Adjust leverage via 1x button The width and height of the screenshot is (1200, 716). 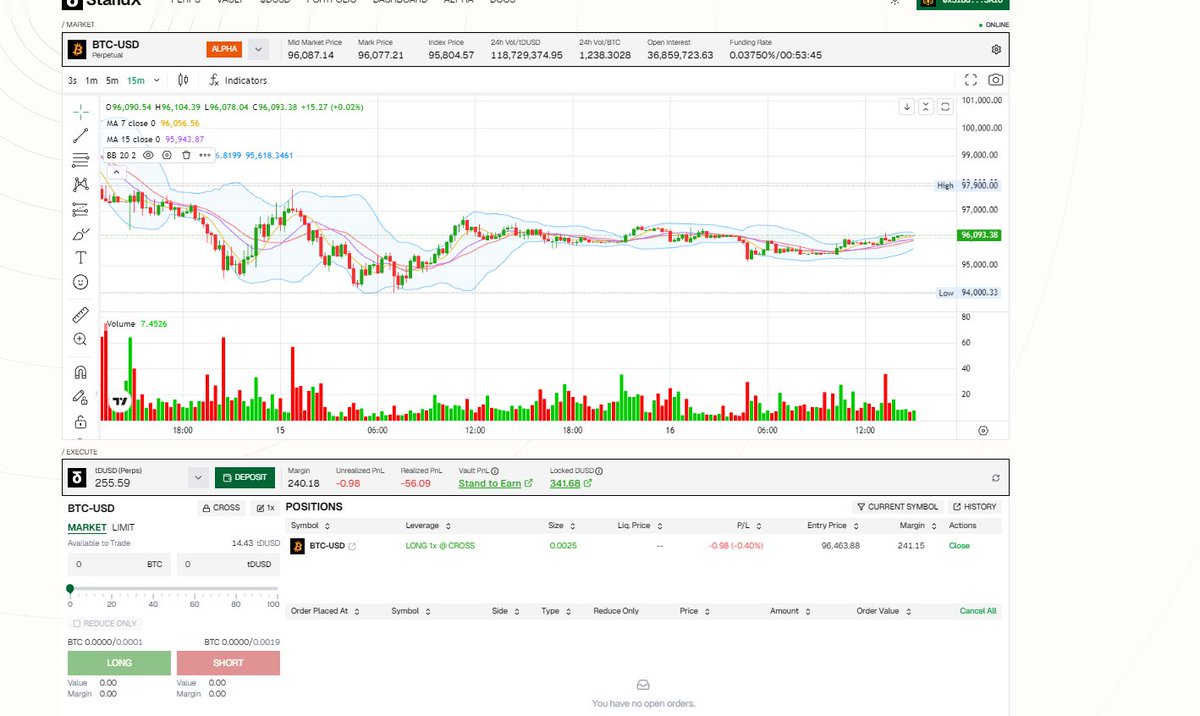[265, 508]
